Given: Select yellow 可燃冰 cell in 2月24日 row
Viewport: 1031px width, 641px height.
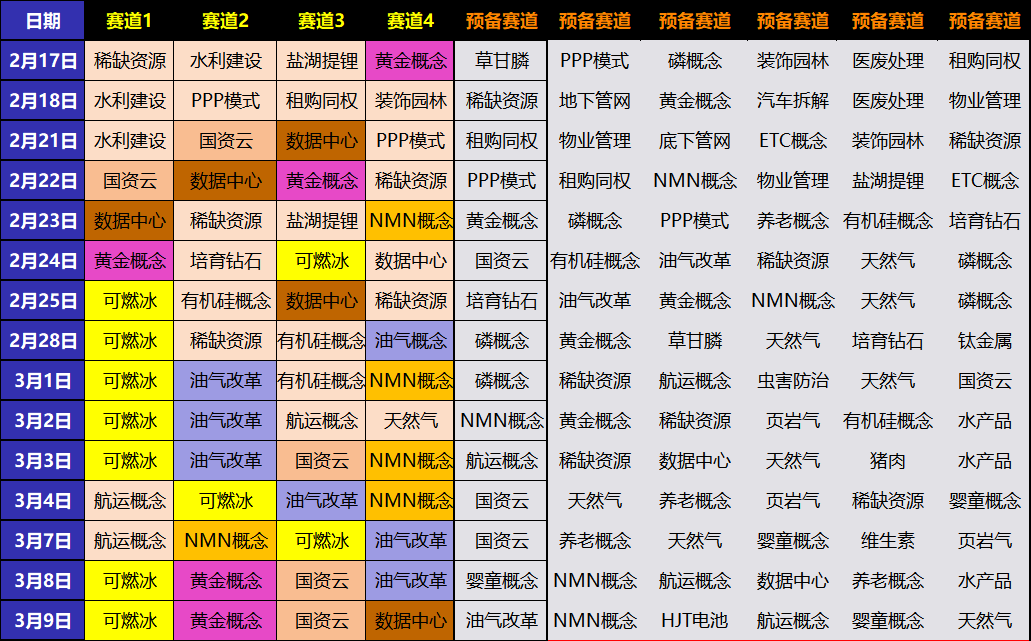Looking at the screenshot, I should 321,261.
